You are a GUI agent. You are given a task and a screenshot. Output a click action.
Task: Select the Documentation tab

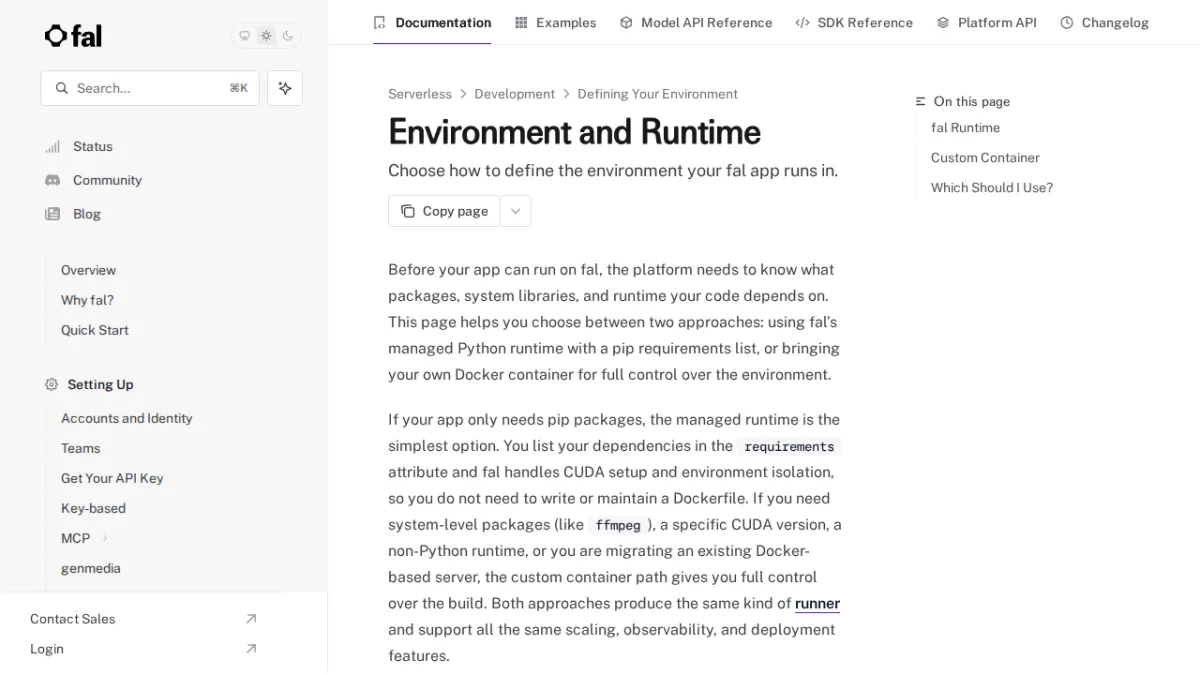[432, 22]
